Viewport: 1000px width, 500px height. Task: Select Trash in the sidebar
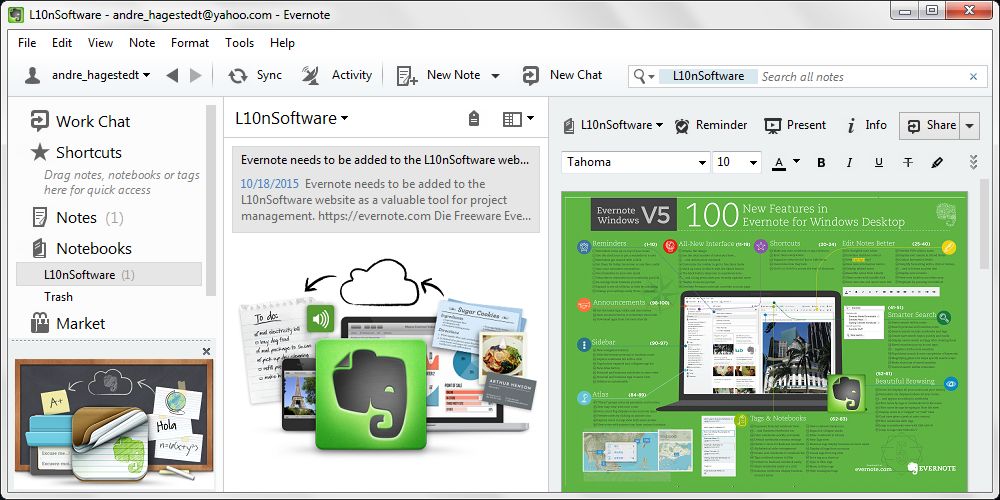click(x=58, y=297)
